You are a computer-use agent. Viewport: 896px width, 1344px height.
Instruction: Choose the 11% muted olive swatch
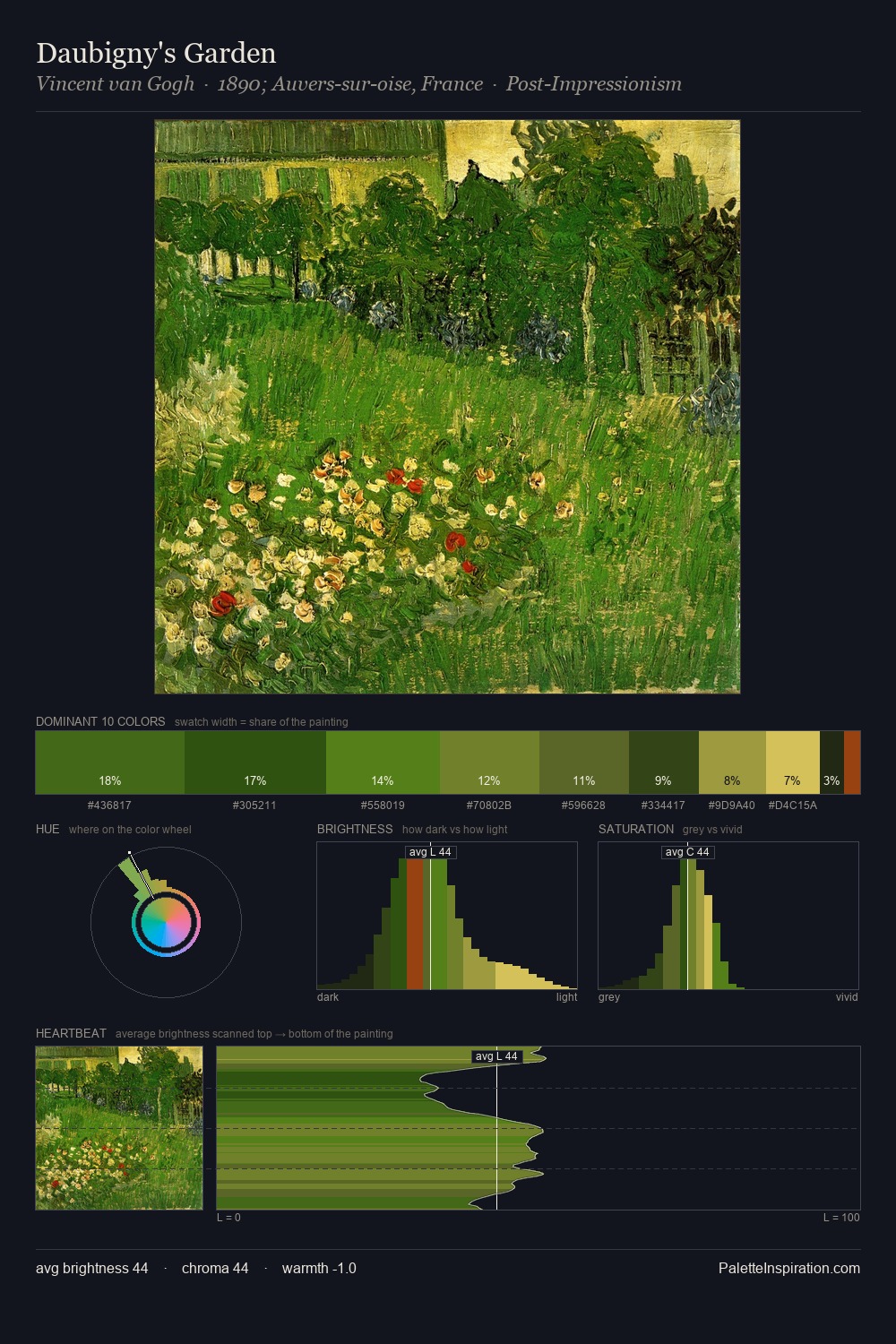584,762
